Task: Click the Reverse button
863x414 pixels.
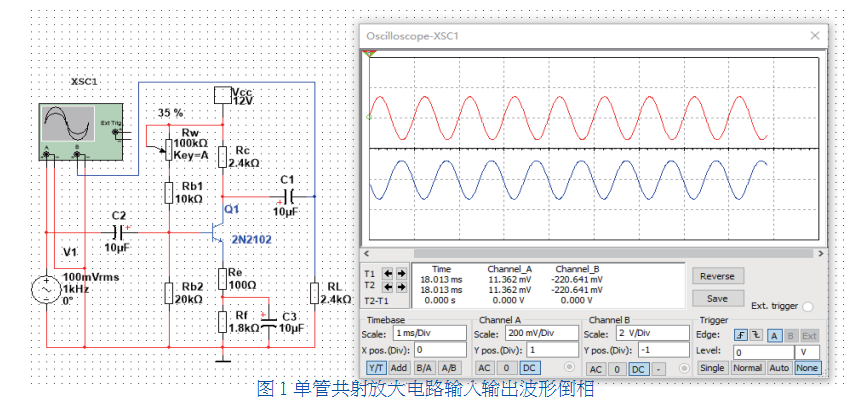Action: click(716, 276)
